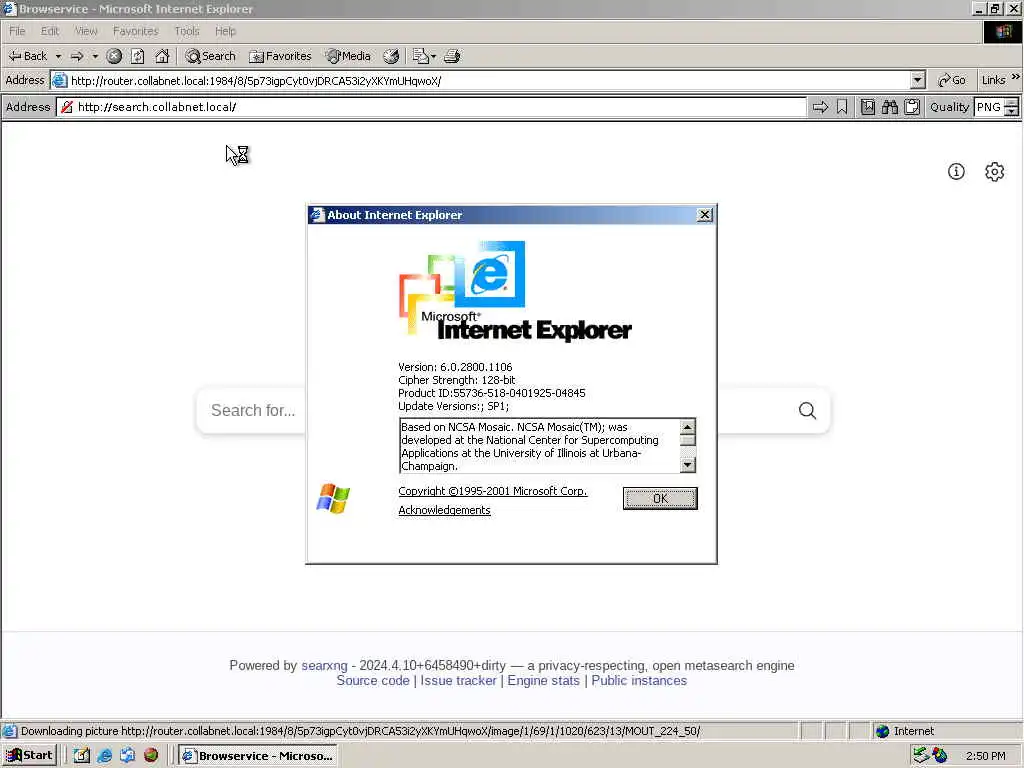
Task: Click the colorful tray icon by the clock
Action: click(x=940, y=755)
